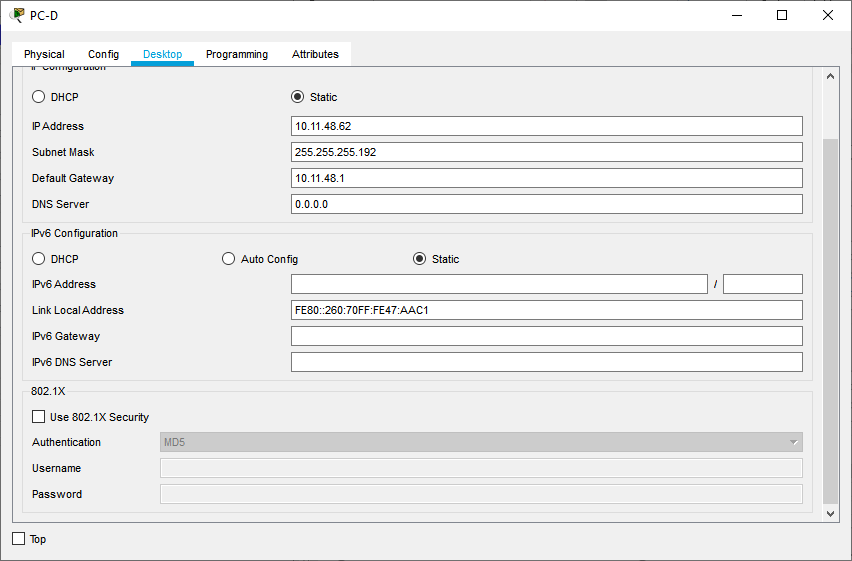The height and width of the screenshot is (561, 852).
Task: Open the Authentication MD5 dropdown
Action: (x=481, y=442)
